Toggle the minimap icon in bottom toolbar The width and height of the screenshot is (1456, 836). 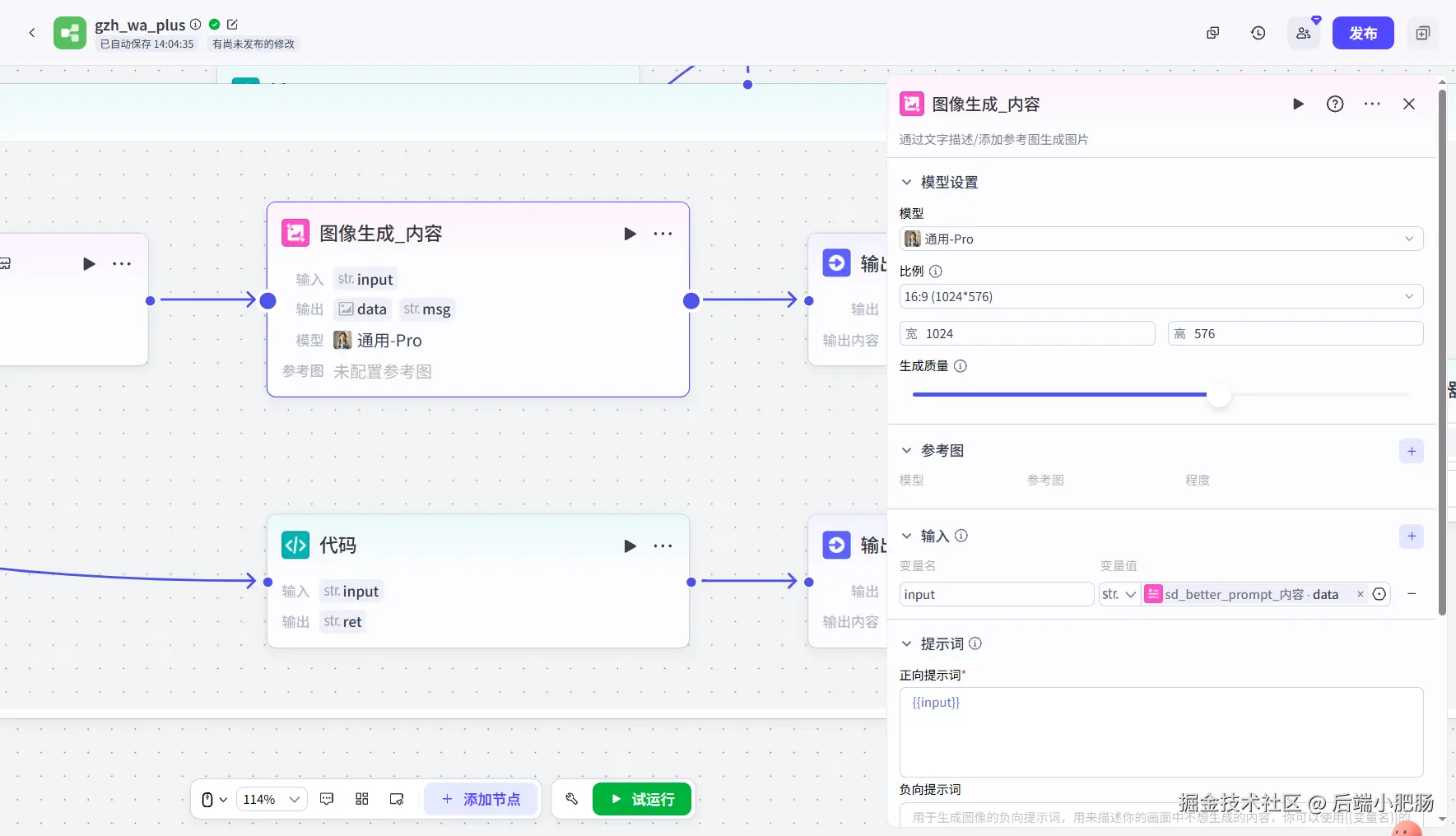pos(397,799)
